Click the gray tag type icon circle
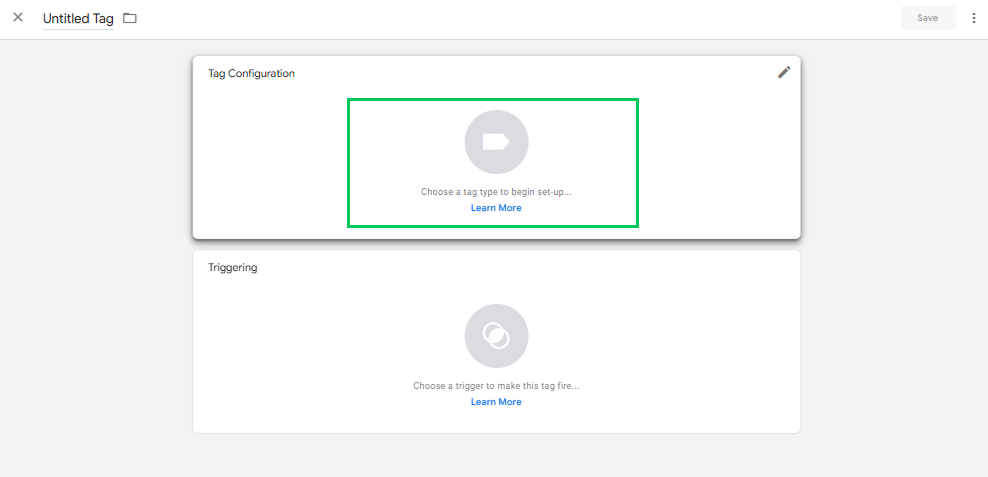Screen dimensions: 988x477 click(x=497, y=142)
